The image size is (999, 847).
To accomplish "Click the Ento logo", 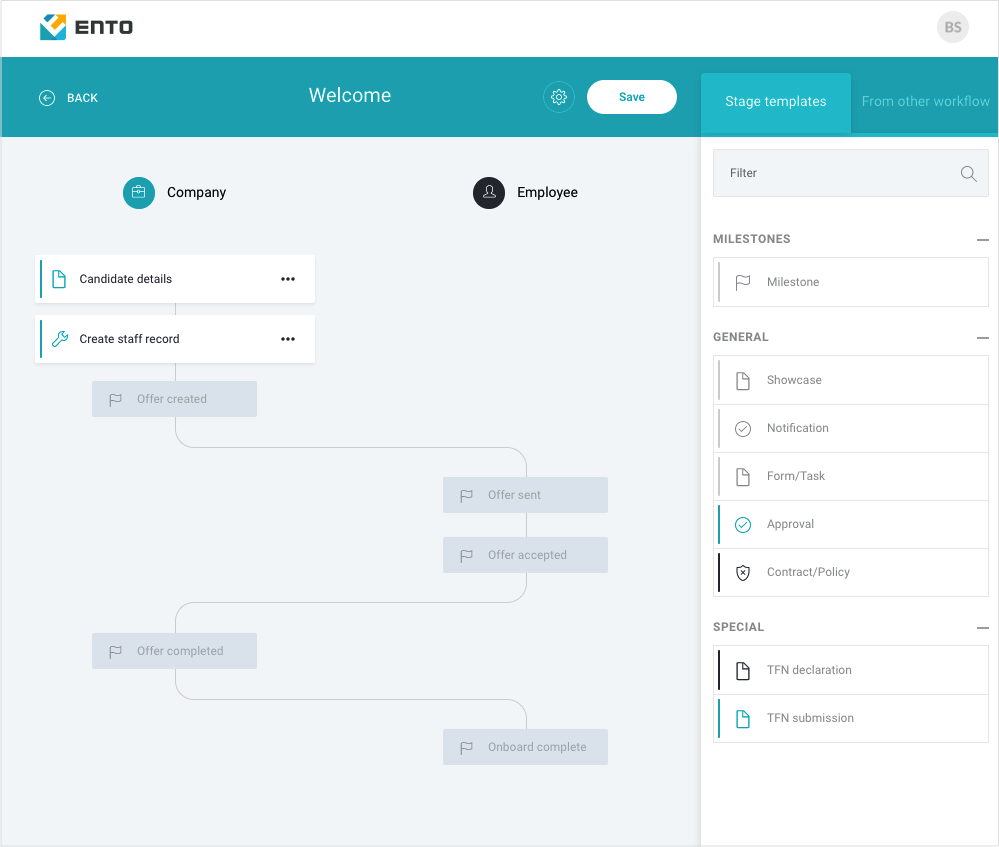I will (86, 27).
